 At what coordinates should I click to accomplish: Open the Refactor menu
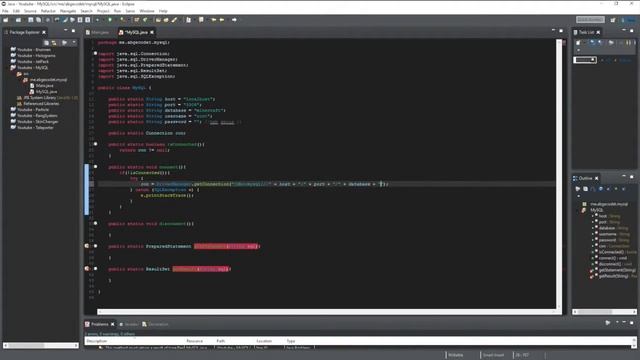point(48,11)
